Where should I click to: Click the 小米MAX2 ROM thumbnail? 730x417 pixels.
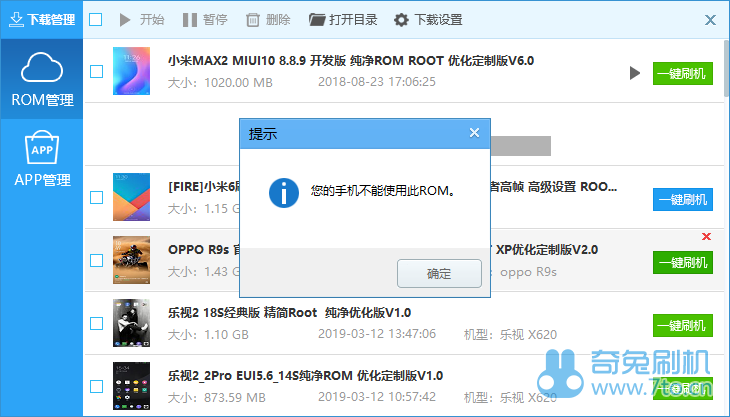pos(131,71)
